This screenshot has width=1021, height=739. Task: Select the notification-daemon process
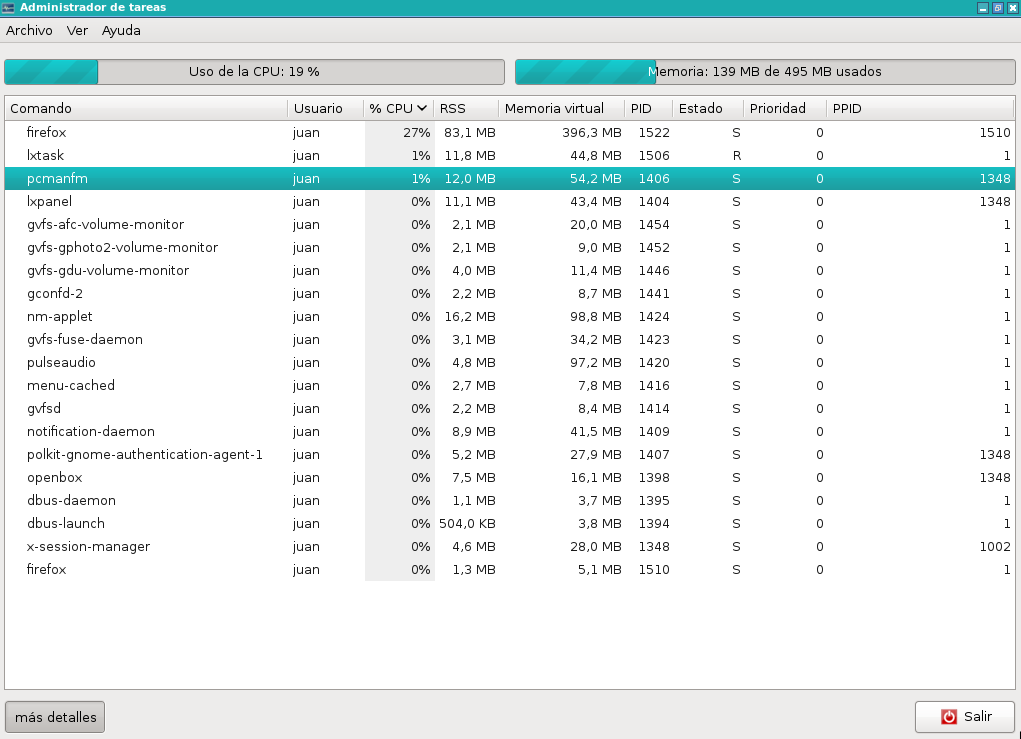pos(509,432)
